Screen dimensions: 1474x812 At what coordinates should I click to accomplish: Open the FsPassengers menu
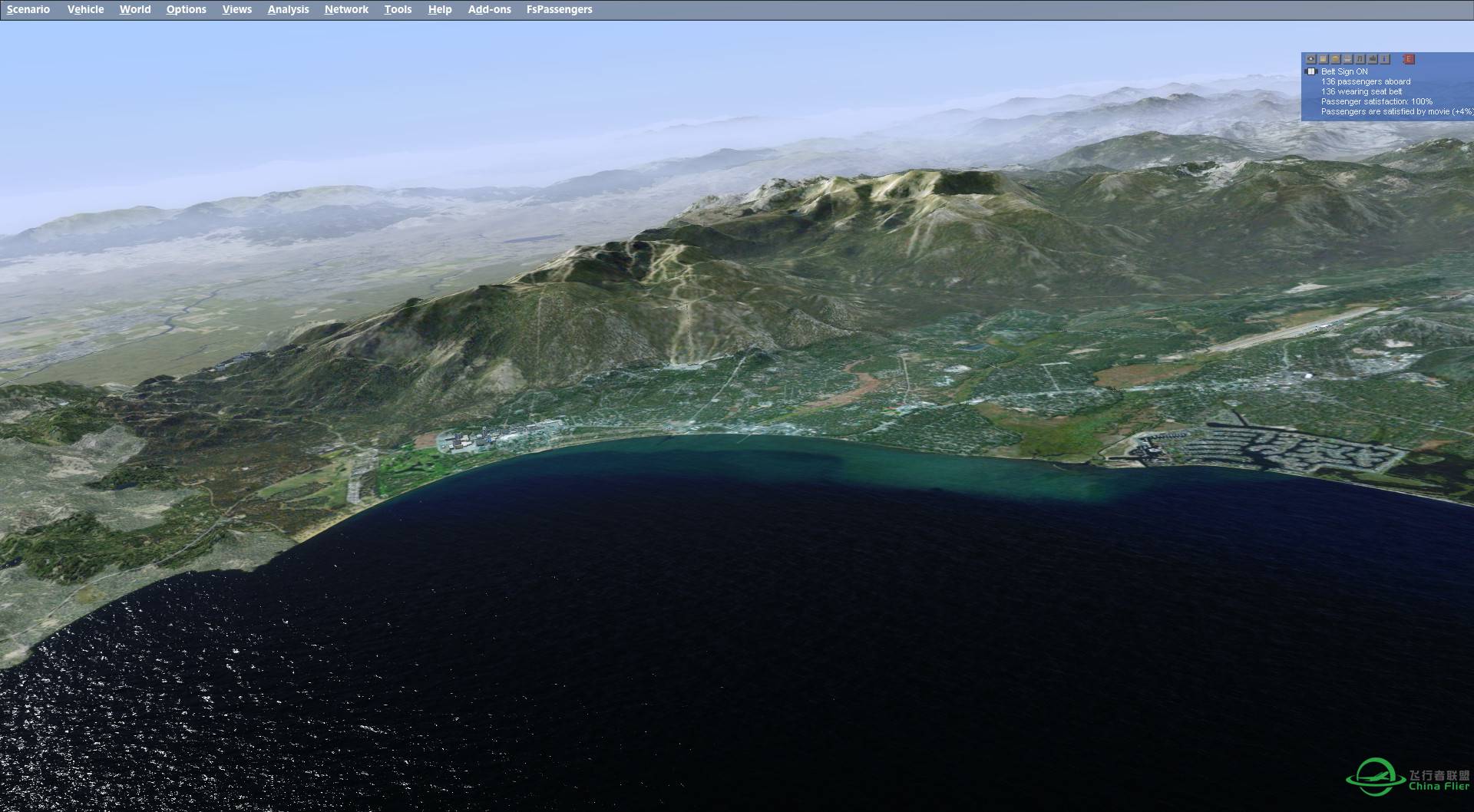(x=559, y=9)
